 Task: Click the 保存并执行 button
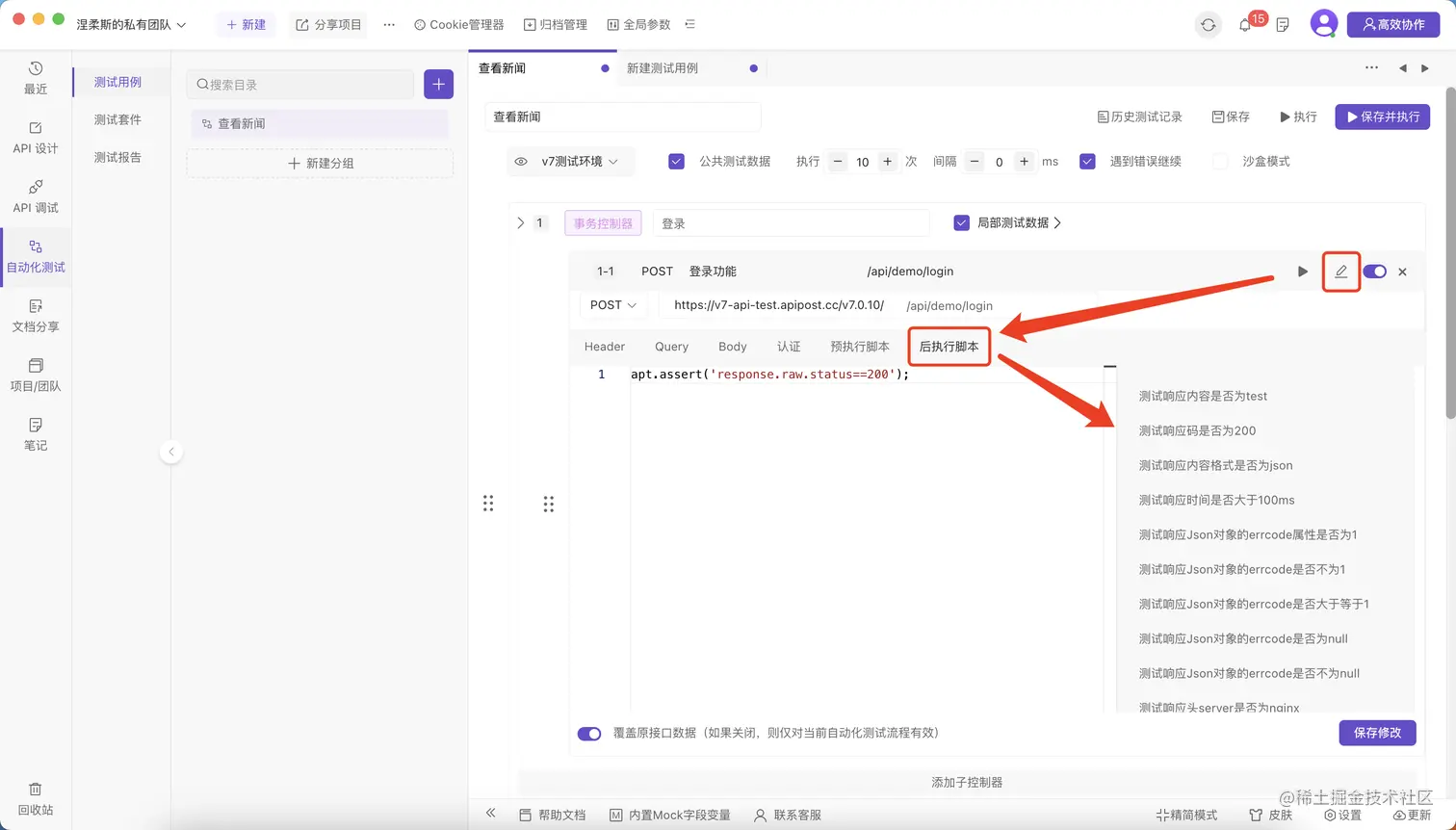coord(1383,117)
